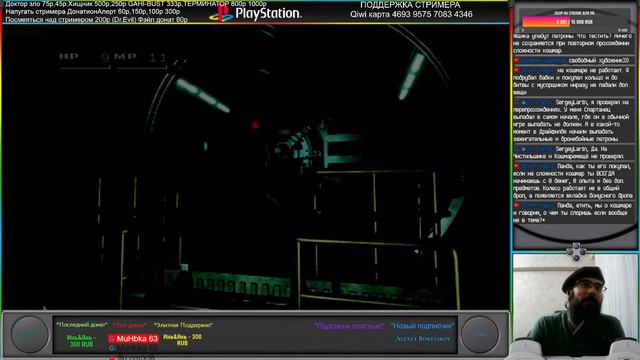Click the red marker before "Панда, втять, мы о кошмаре"

coord(516,205)
